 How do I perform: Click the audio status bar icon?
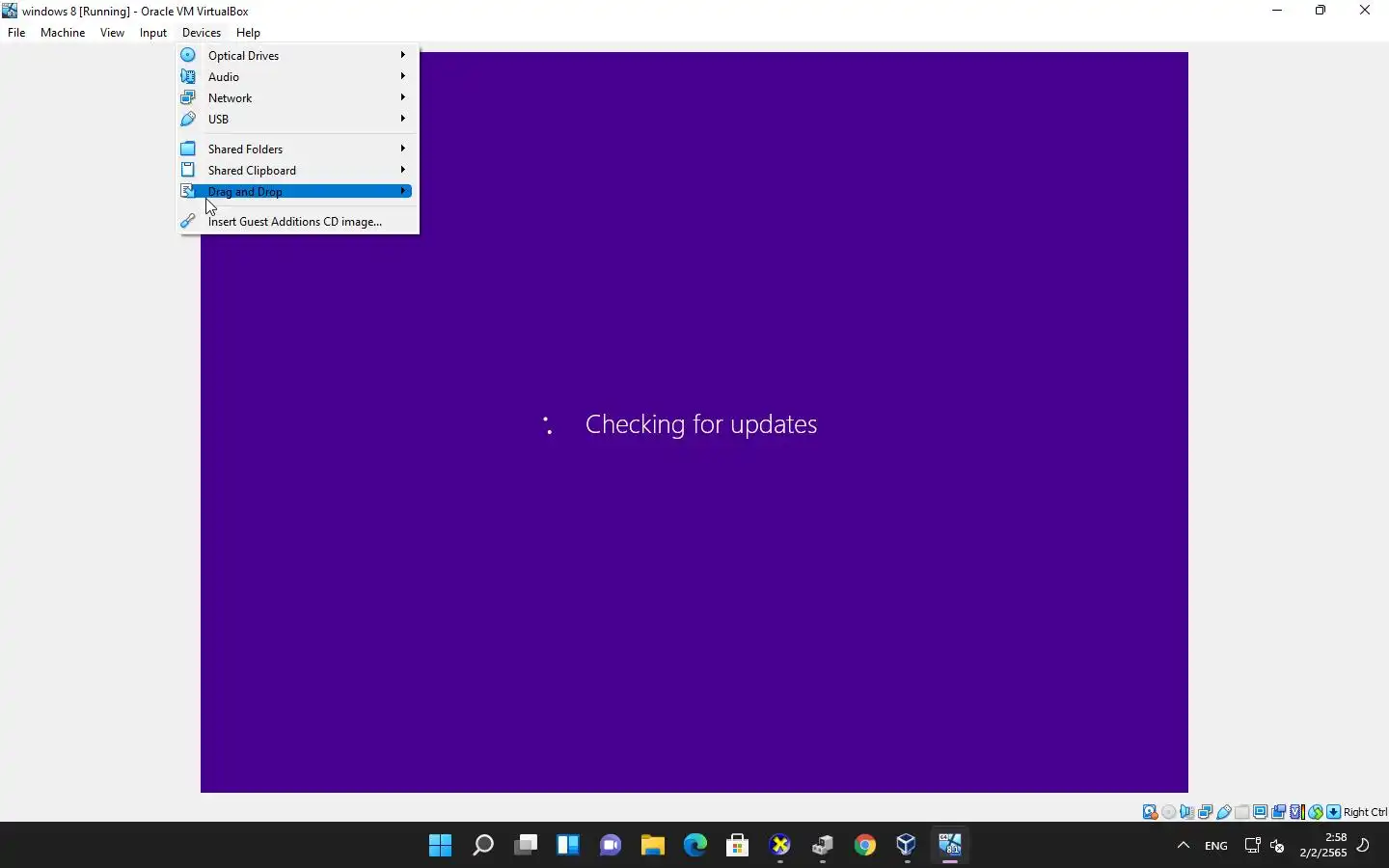click(x=1187, y=812)
